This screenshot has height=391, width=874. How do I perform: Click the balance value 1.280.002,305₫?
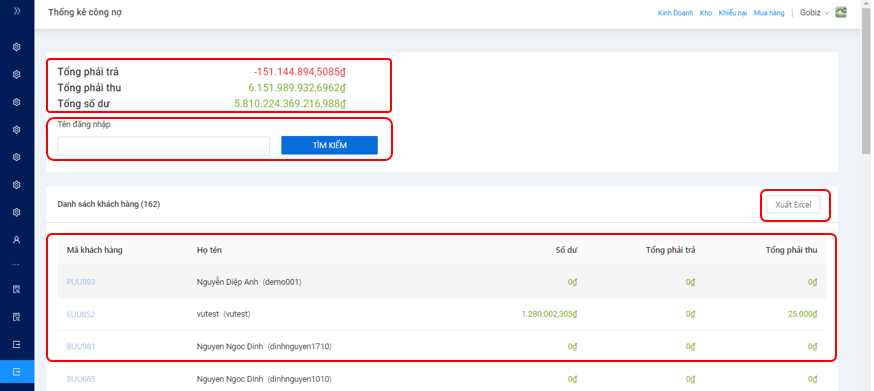549,314
